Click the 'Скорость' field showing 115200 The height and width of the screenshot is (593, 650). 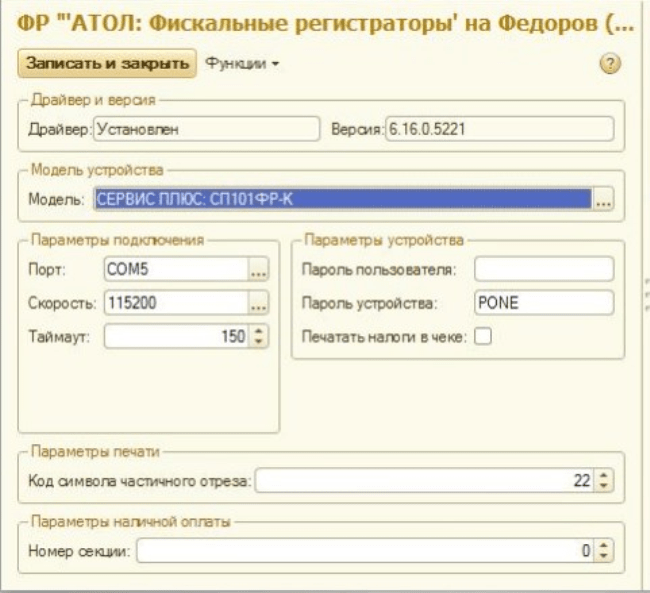coord(176,302)
